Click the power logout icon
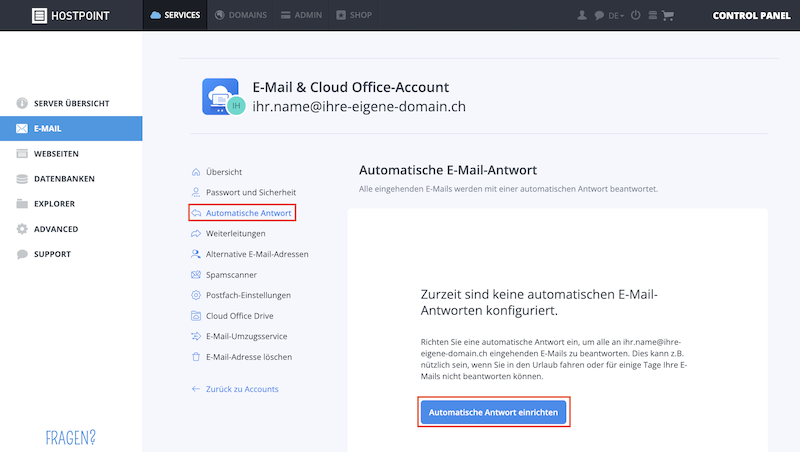The image size is (800, 452). (x=635, y=15)
